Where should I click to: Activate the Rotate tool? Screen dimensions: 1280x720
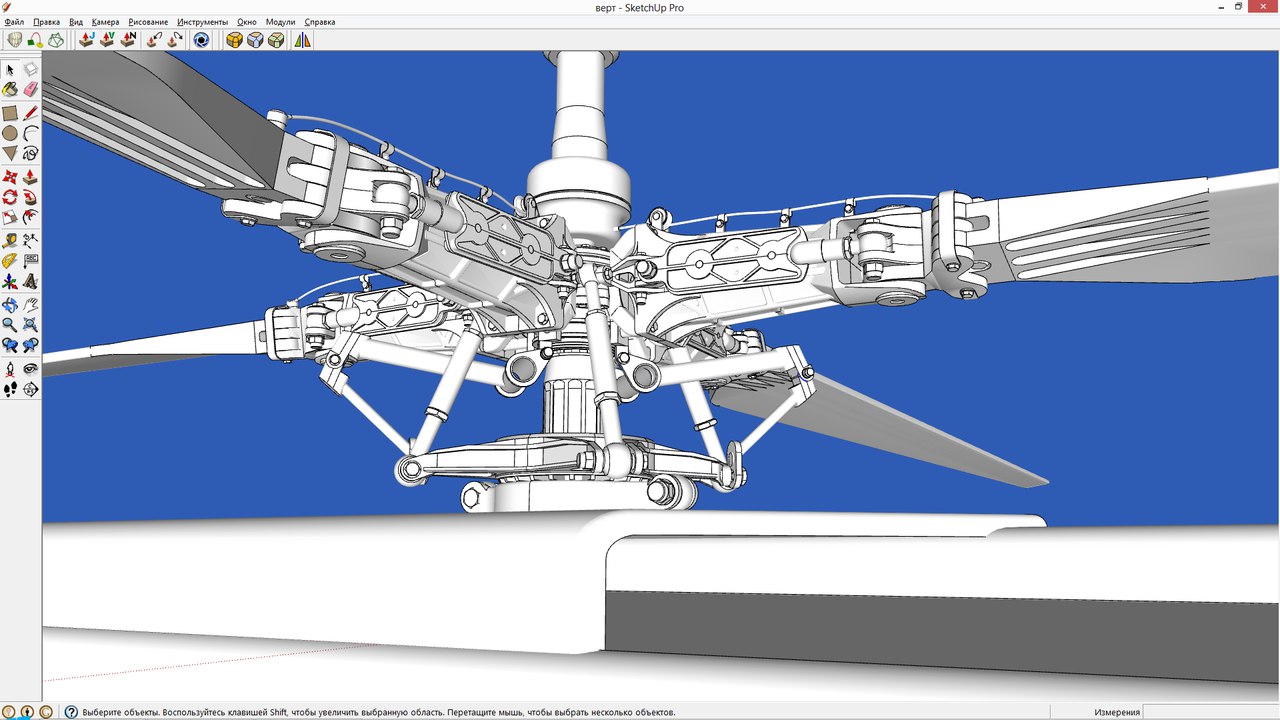(x=10, y=197)
